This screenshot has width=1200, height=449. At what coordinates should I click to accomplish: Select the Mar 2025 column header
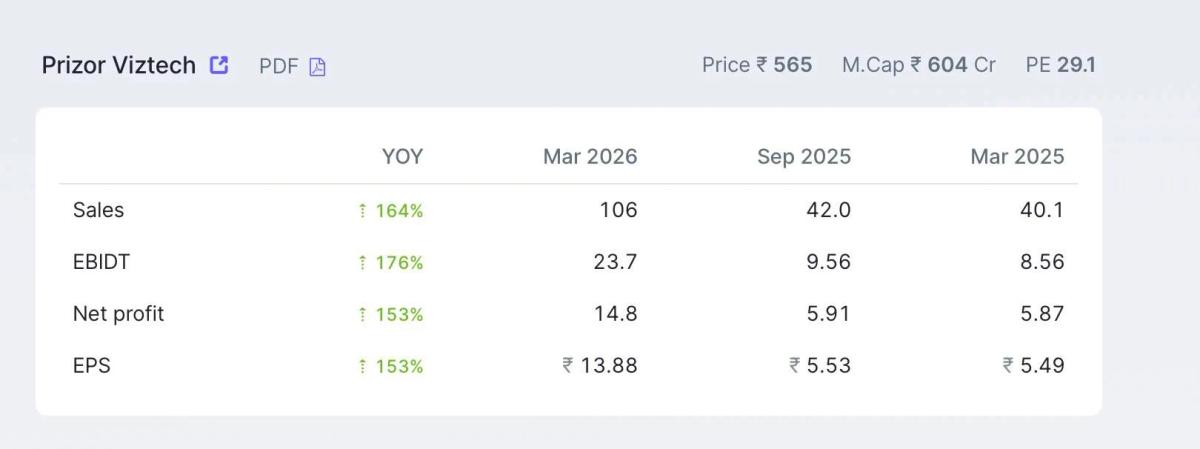[x=1017, y=156]
